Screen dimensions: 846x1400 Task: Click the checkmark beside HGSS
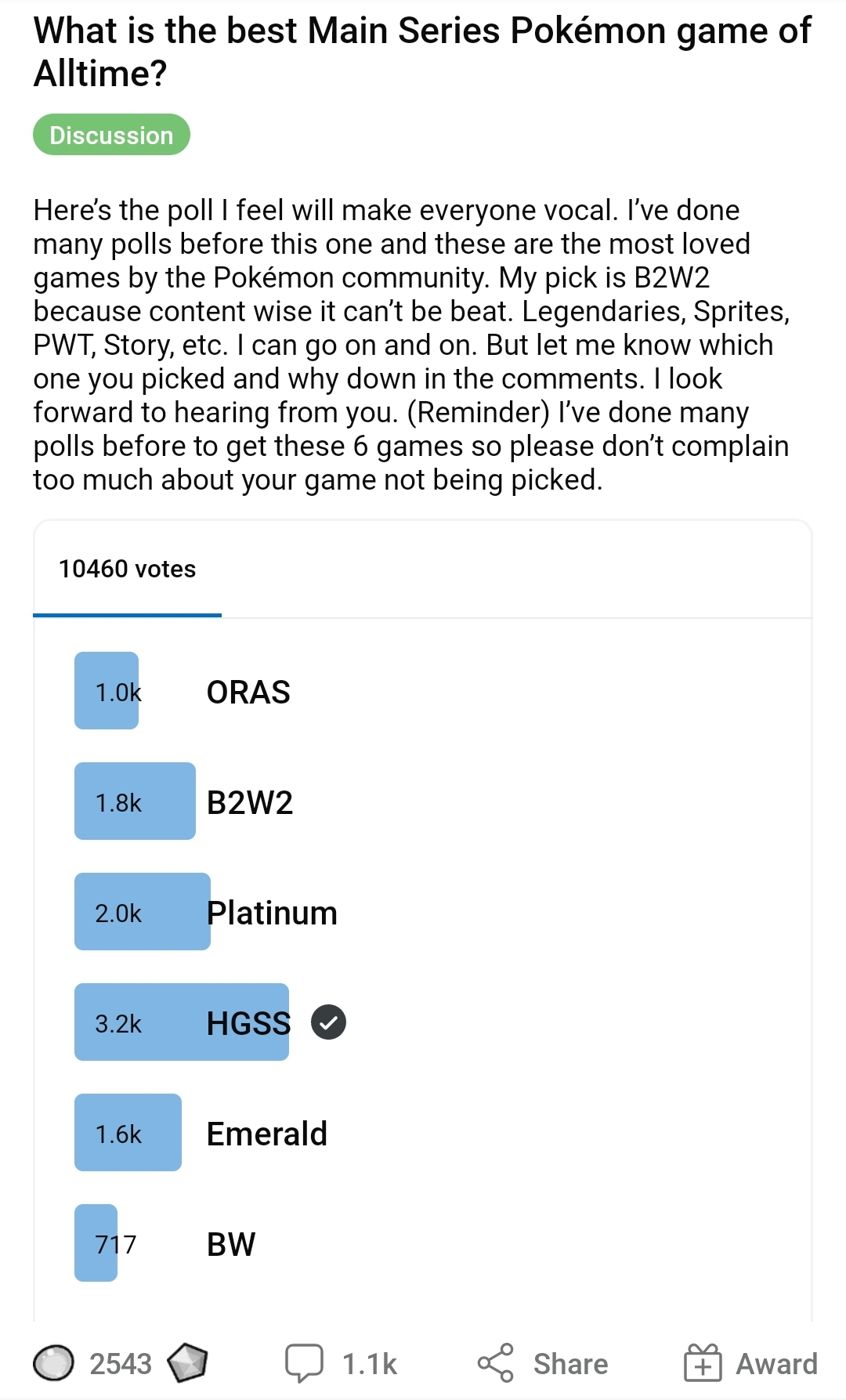328,1022
